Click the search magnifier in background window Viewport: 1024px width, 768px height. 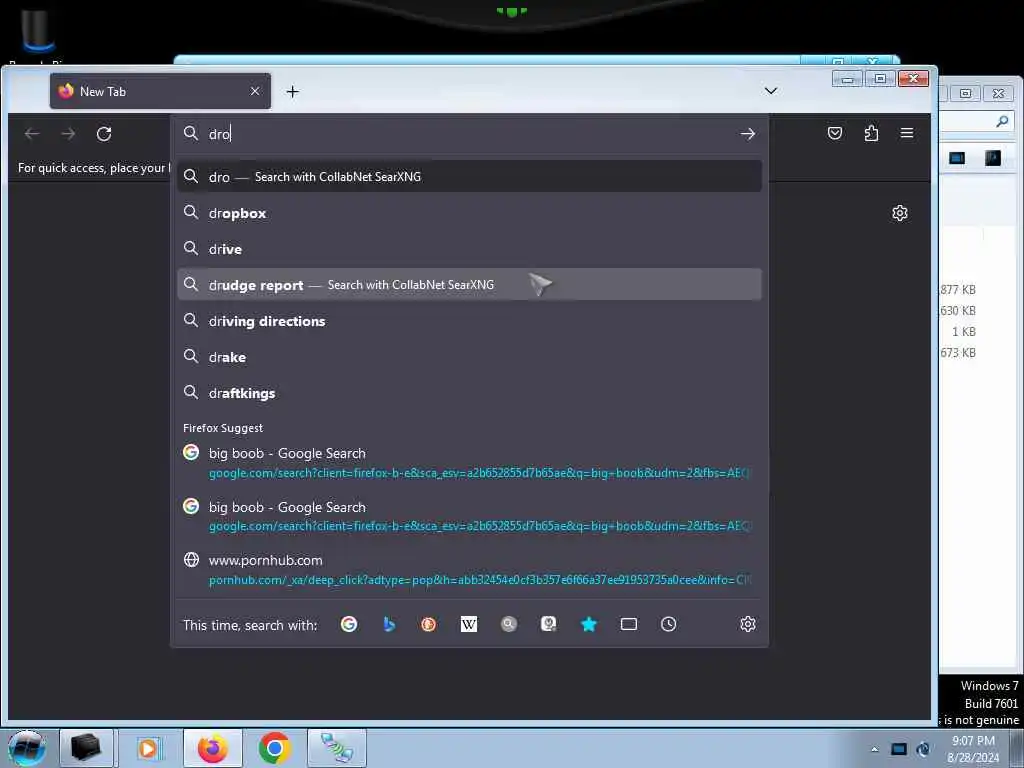coord(1002,121)
